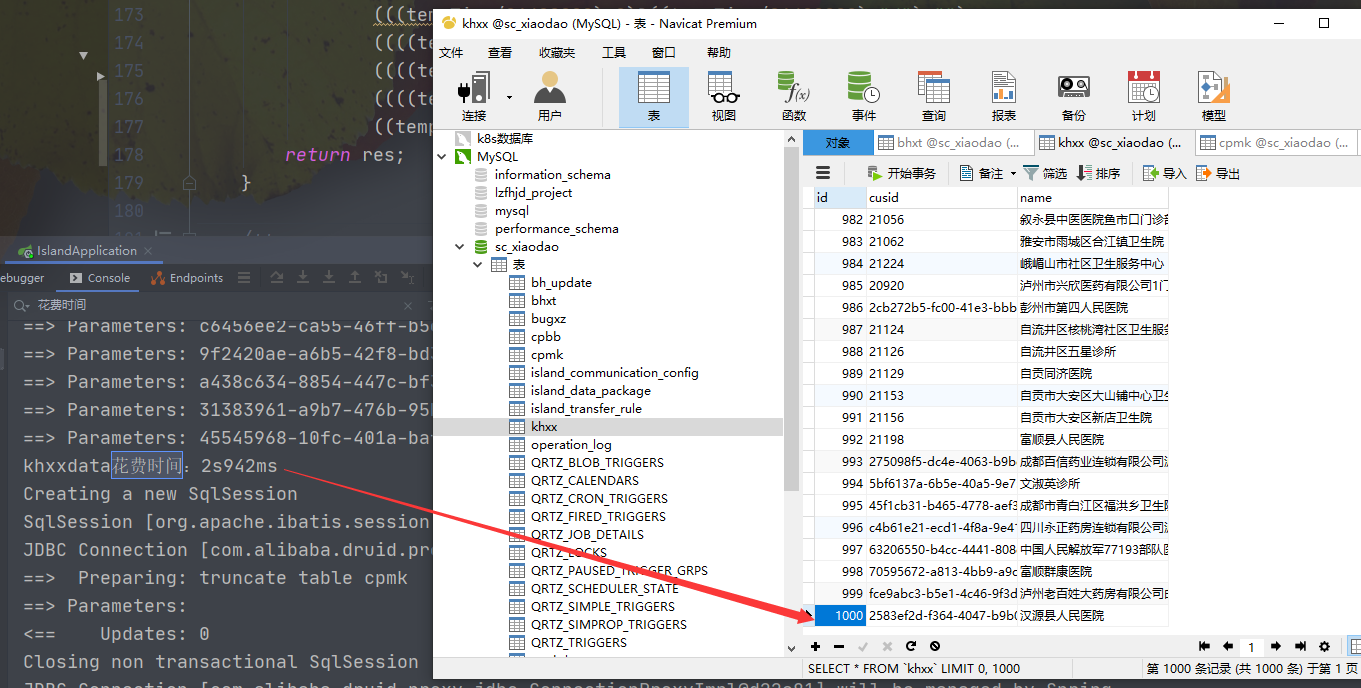Go to last page arrow icon
The image size is (1361, 688).
pyautogui.click(x=1300, y=647)
